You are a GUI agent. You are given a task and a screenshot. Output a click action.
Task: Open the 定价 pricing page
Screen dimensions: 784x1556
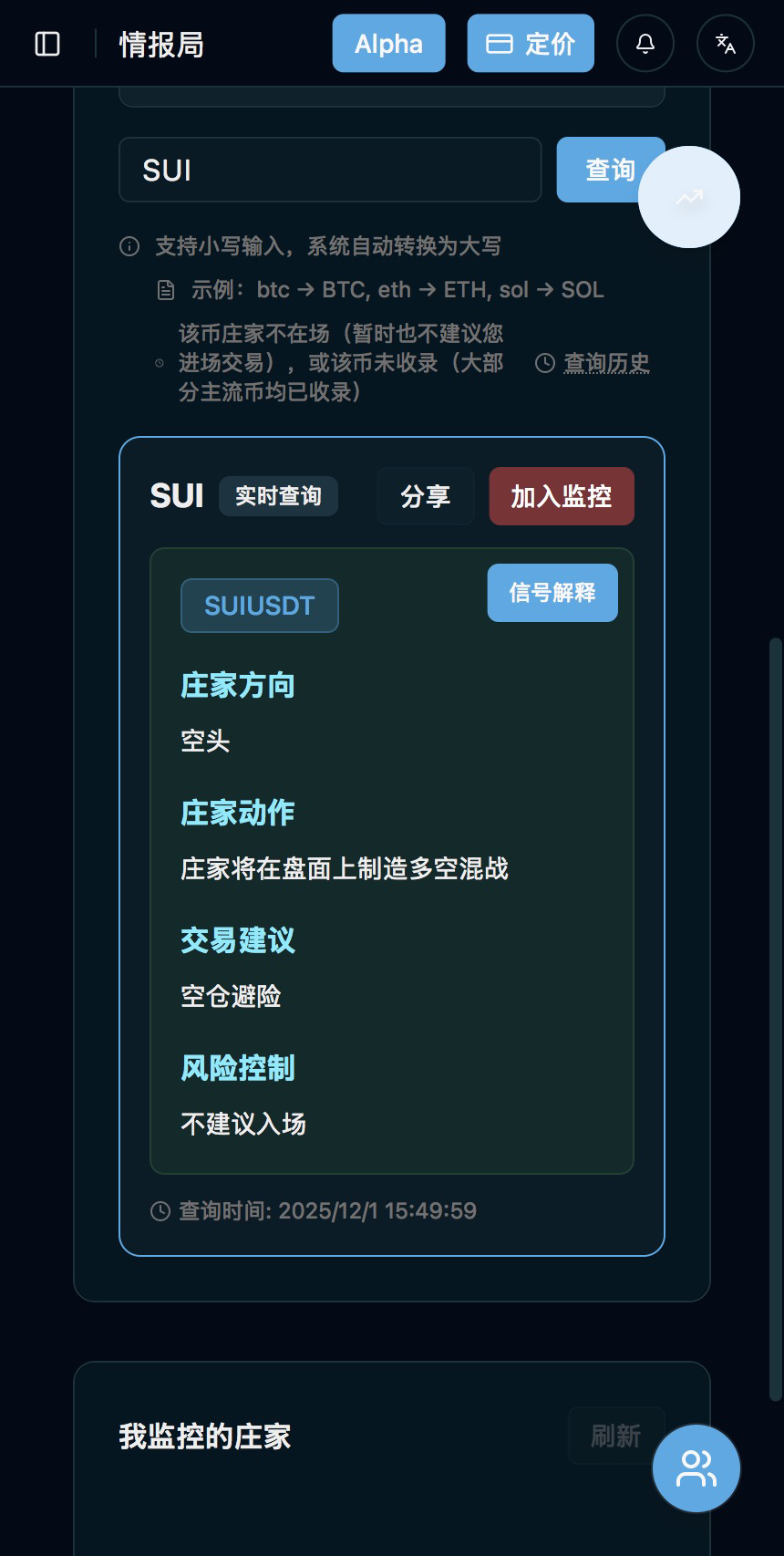pos(531,44)
